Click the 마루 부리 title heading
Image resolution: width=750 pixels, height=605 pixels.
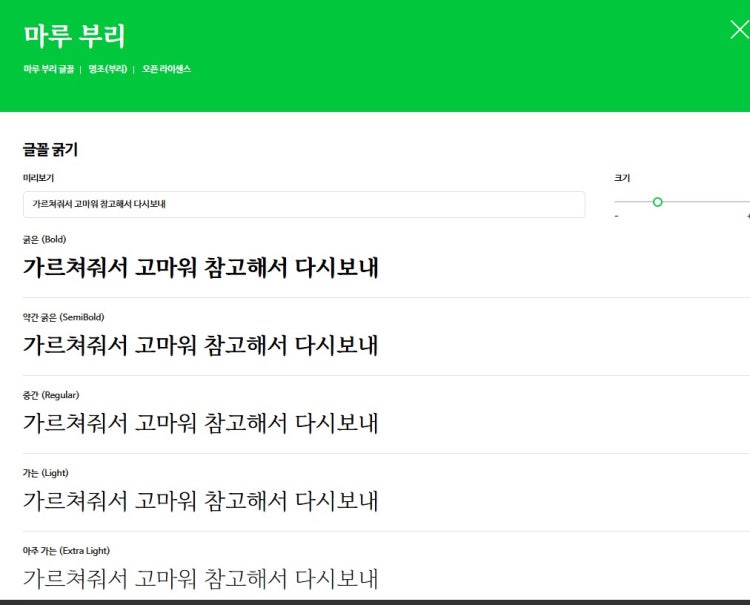click(x=74, y=35)
